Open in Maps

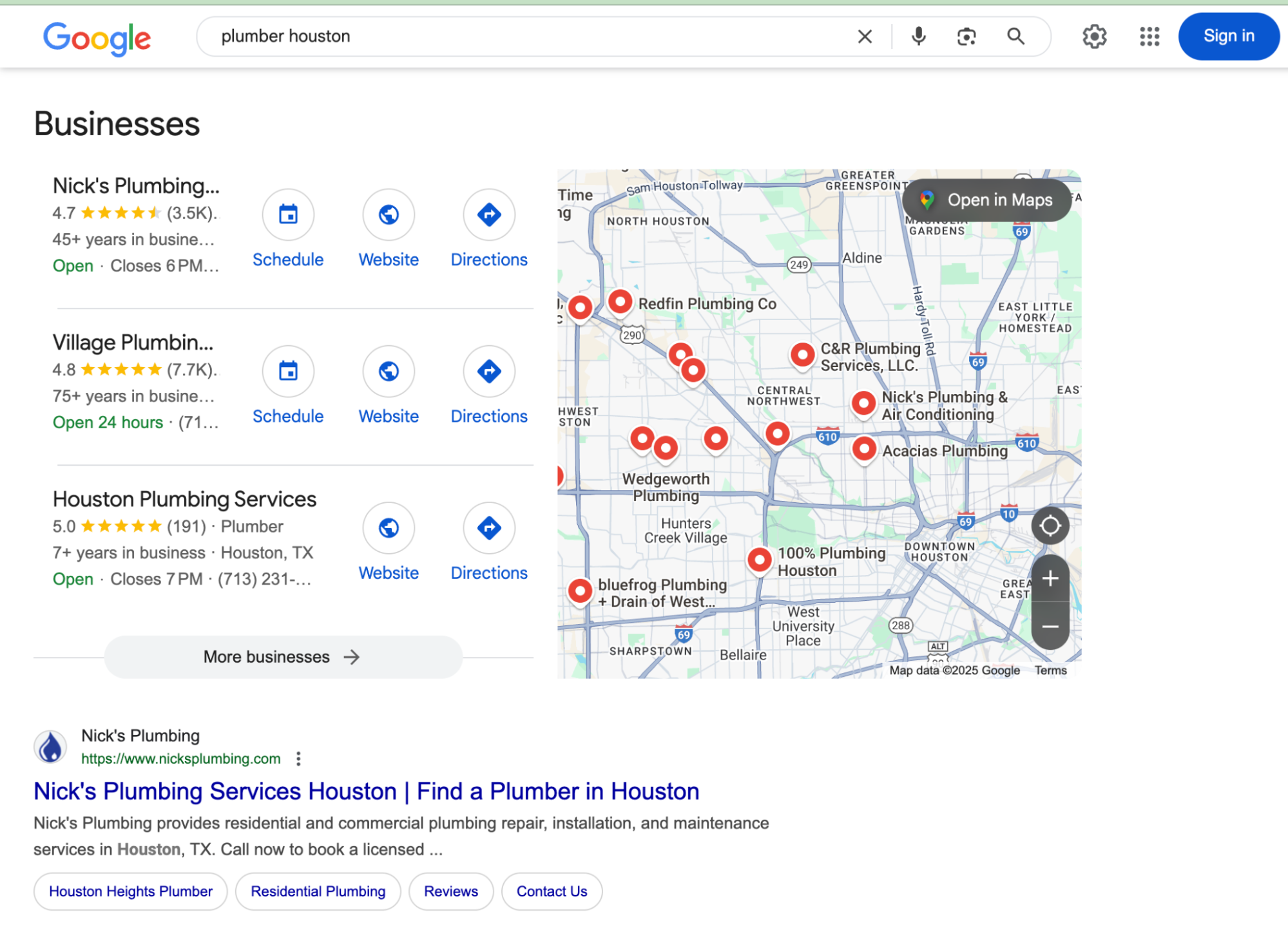[986, 200]
